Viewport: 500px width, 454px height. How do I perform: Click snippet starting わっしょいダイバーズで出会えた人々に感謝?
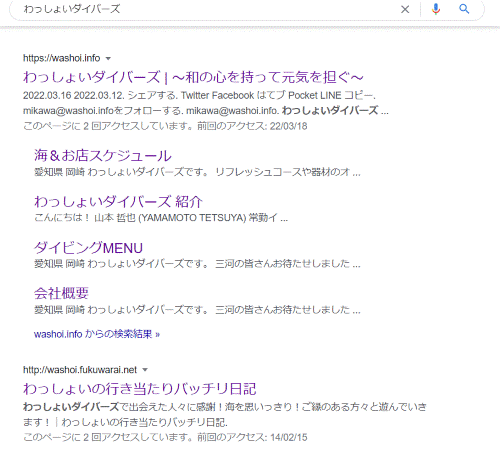point(225,407)
